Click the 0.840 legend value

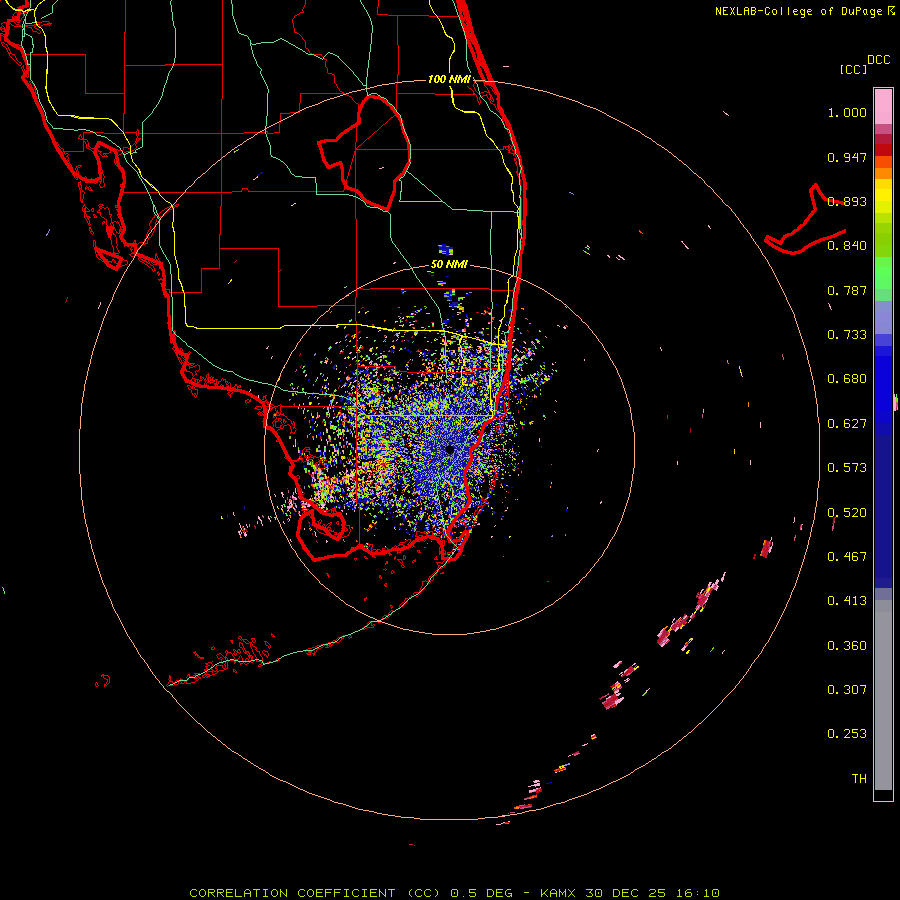(x=847, y=246)
